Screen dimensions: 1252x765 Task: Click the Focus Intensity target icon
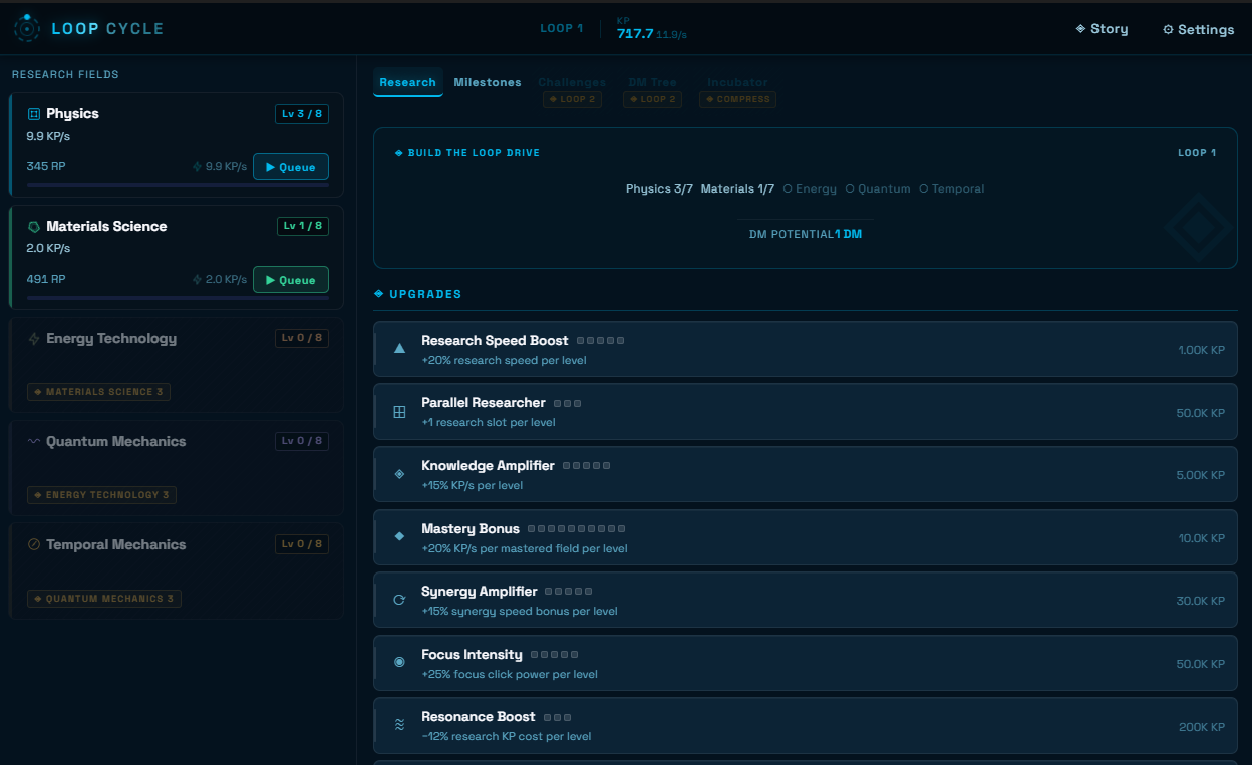pos(399,662)
